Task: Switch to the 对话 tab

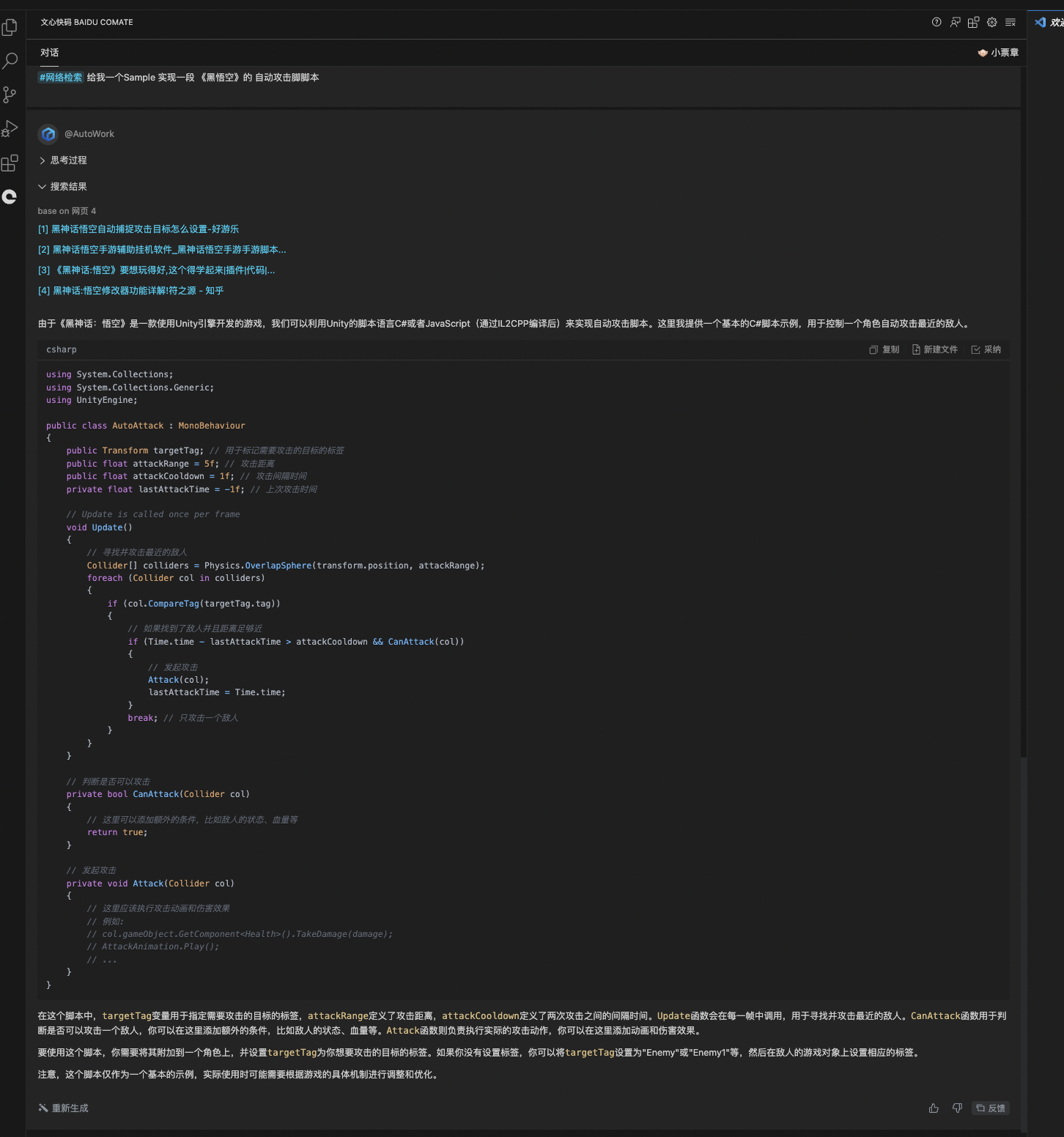Action: 50,53
